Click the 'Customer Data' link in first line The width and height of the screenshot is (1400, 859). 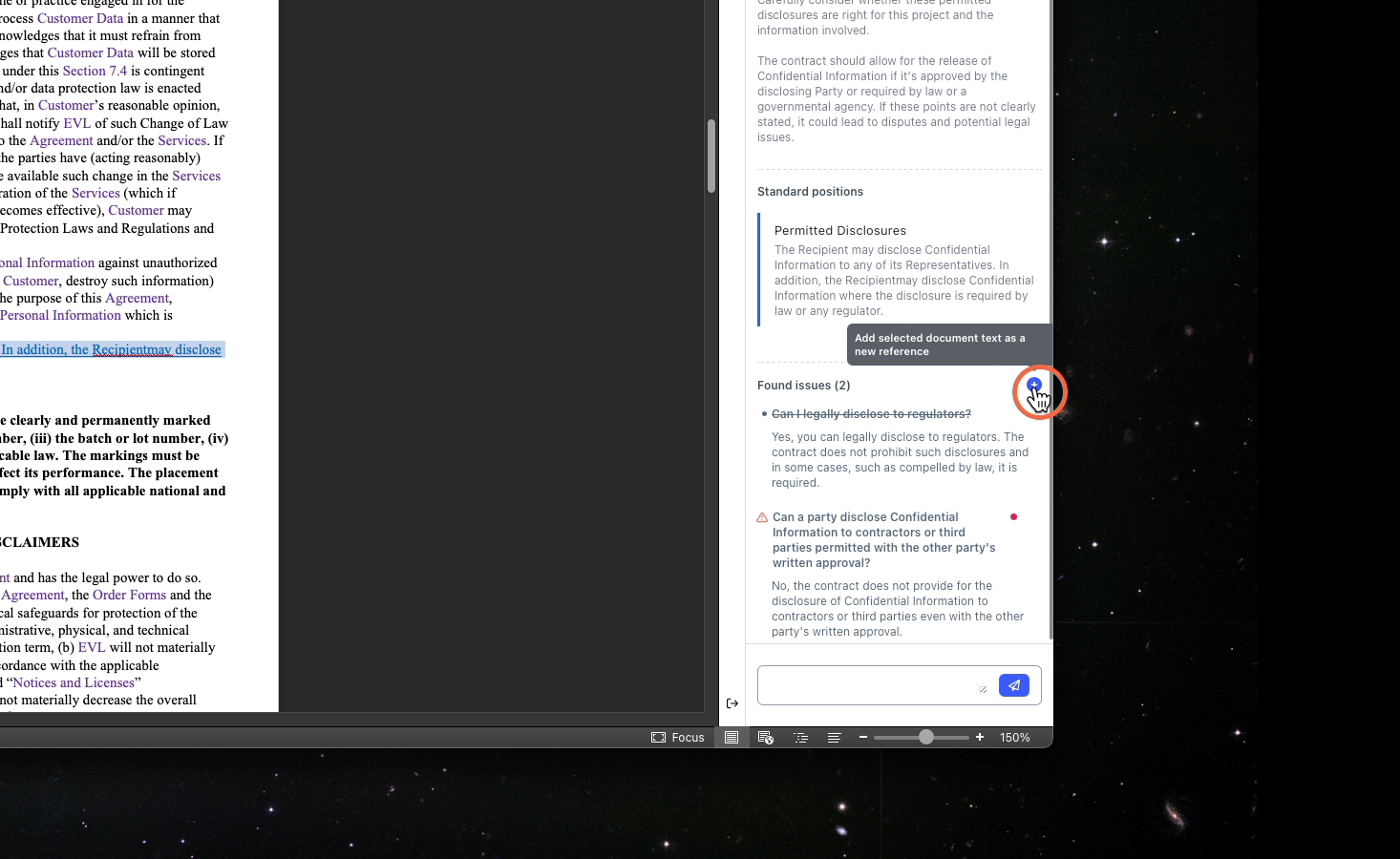(x=80, y=18)
